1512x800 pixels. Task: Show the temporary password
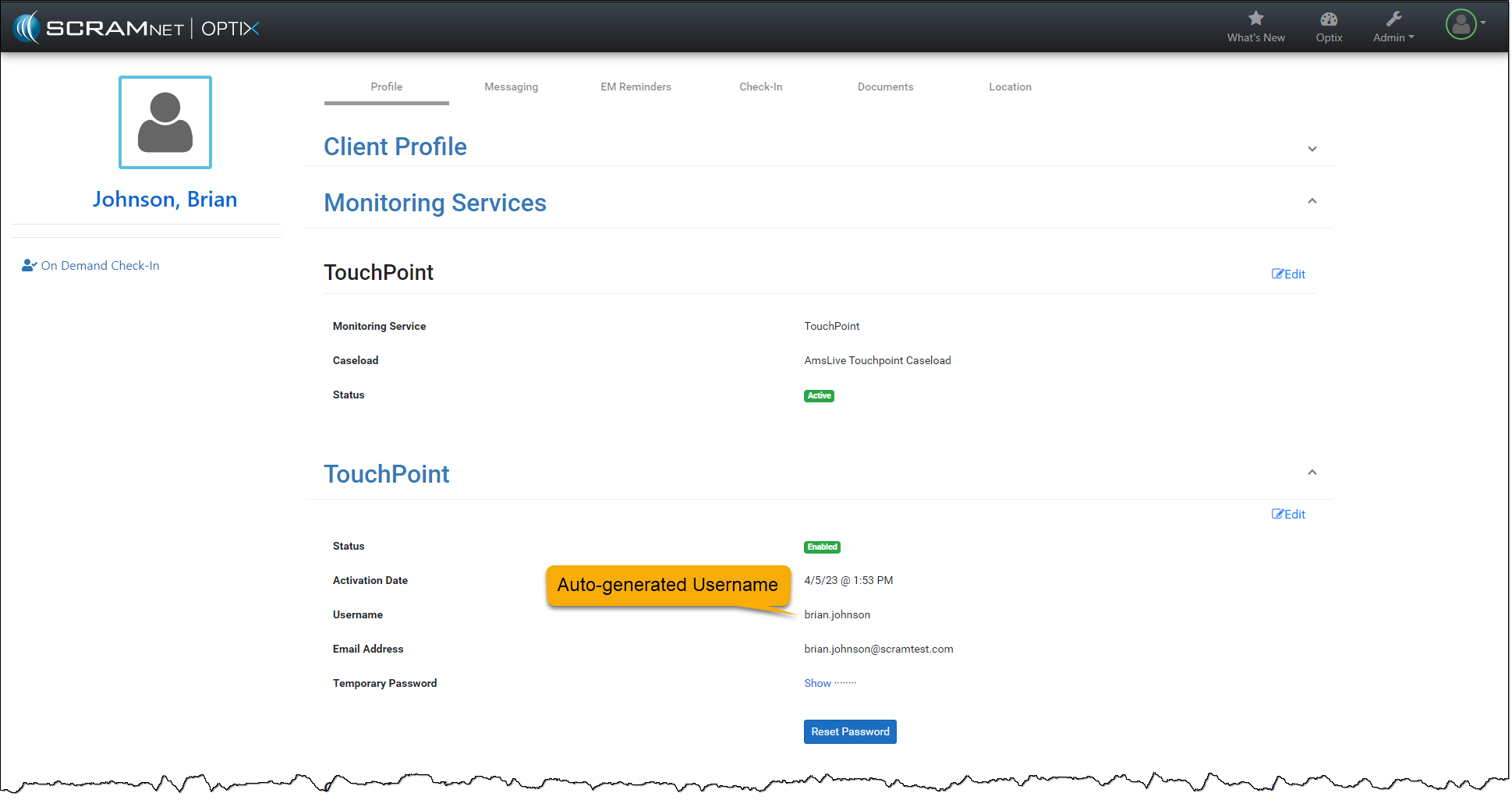[817, 683]
